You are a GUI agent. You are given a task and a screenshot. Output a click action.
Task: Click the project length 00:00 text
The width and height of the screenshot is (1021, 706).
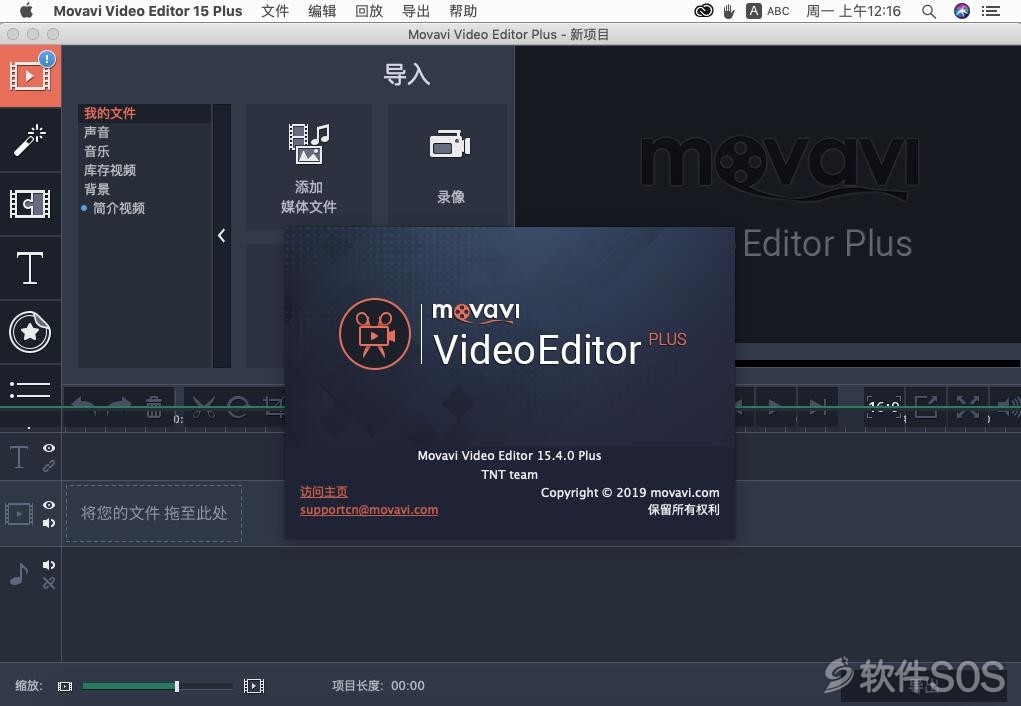pos(408,686)
